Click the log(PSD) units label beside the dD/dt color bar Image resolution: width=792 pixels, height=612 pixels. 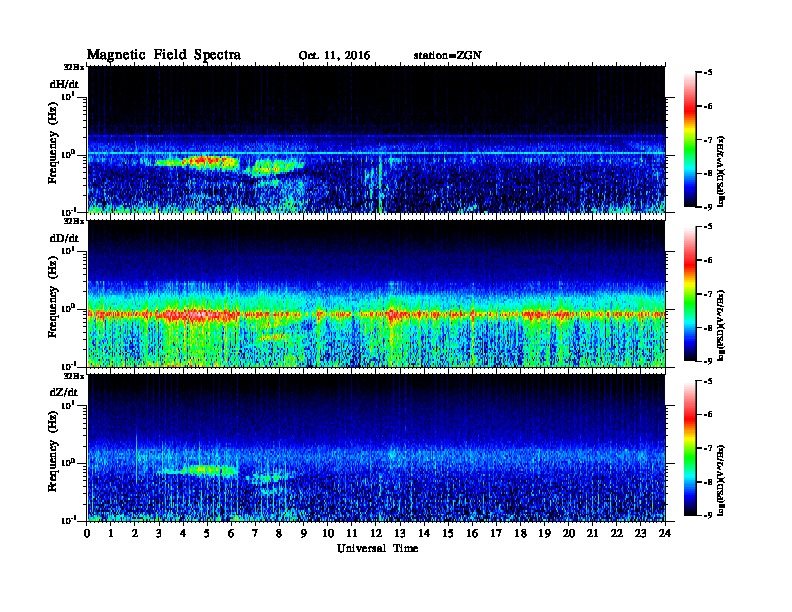pos(721,325)
